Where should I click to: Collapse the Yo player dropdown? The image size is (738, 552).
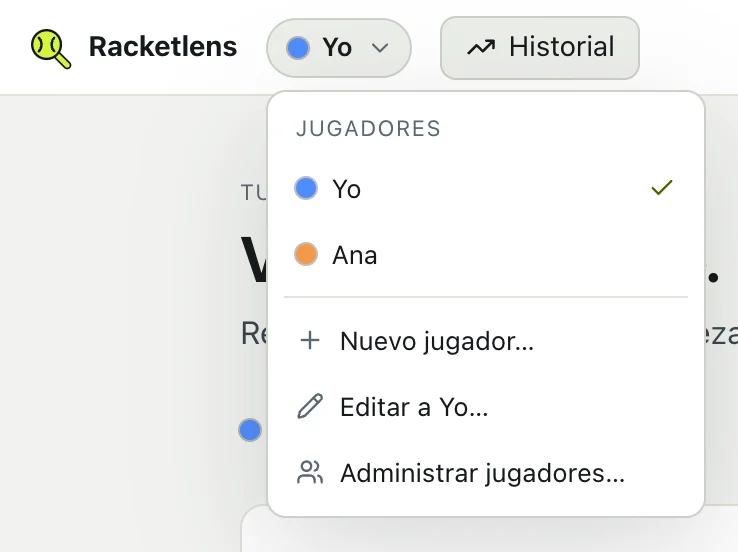coord(338,48)
